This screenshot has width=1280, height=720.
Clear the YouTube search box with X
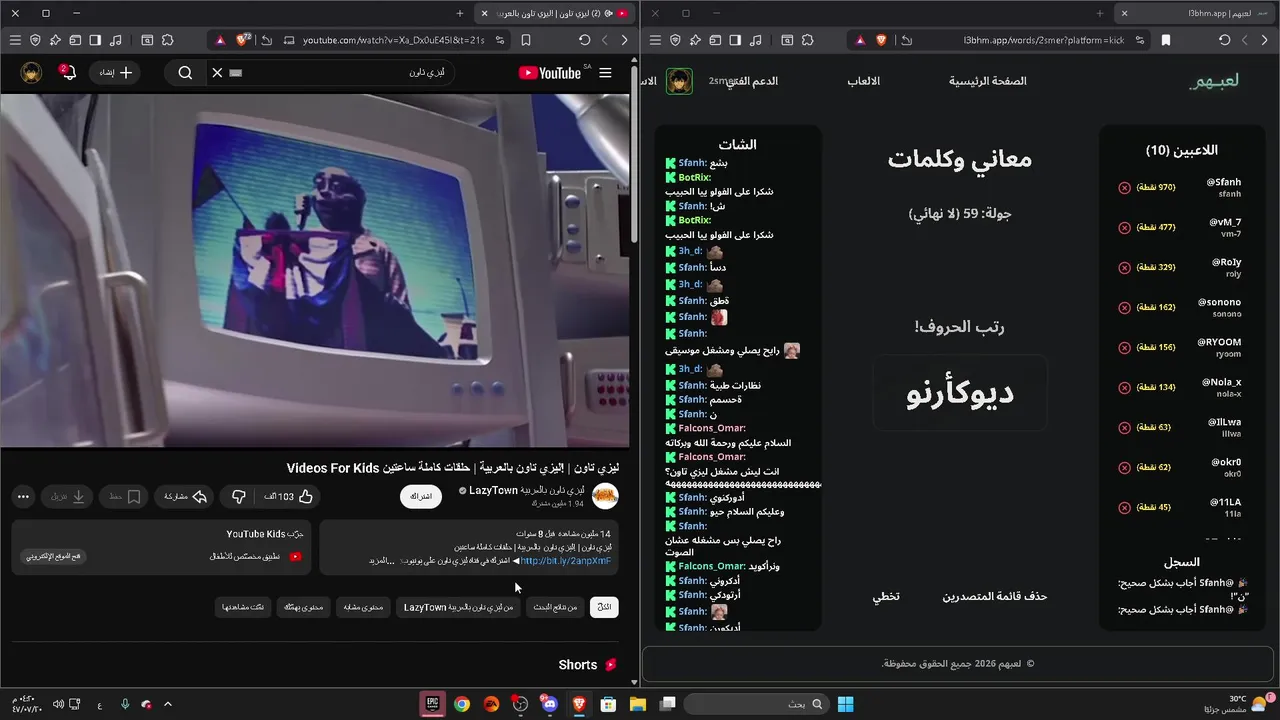pos(217,73)
